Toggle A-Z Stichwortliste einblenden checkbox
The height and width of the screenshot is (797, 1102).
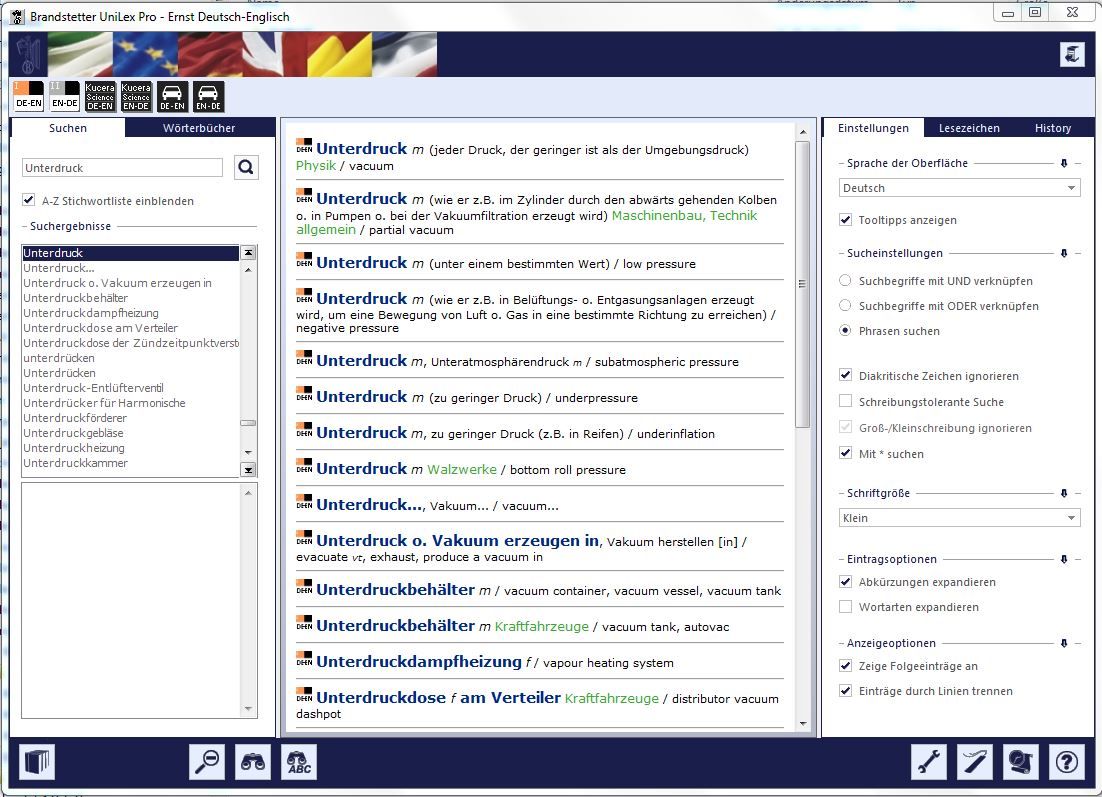click(29, 201)
